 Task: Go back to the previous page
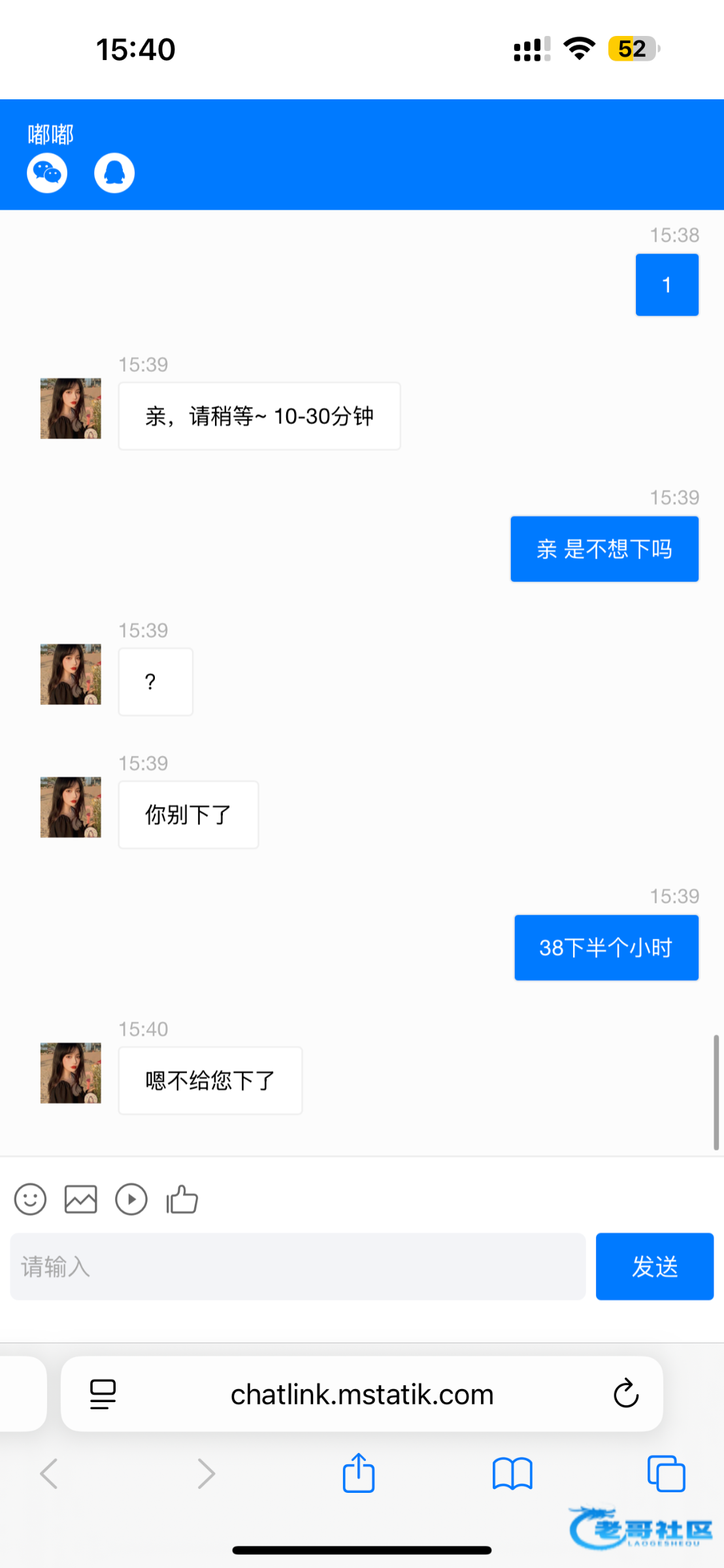pos(49,1474)
